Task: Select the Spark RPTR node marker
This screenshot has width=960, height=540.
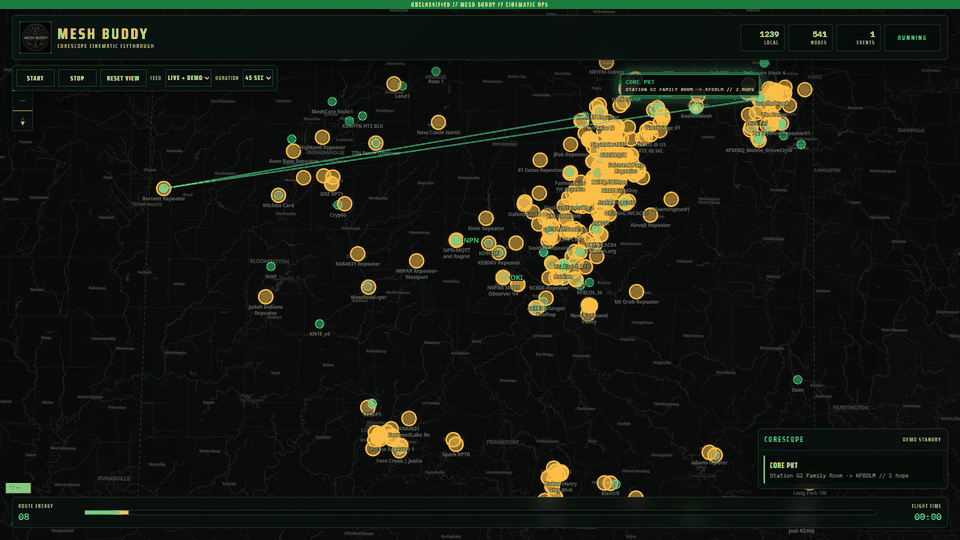Action: [455, 442]
